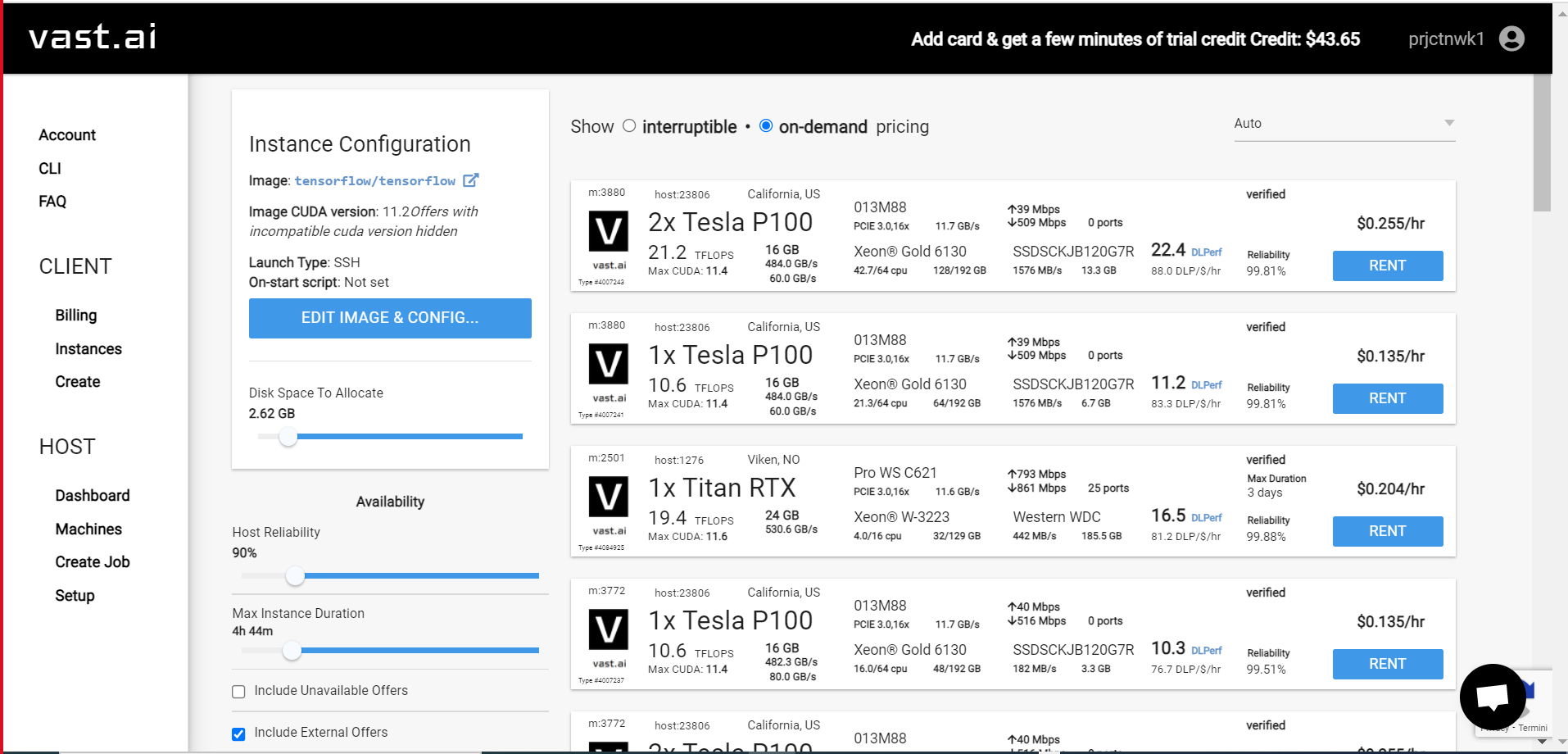
Task: Click the DLPerf label next to 16.5 score
Action: [1206, 518]
